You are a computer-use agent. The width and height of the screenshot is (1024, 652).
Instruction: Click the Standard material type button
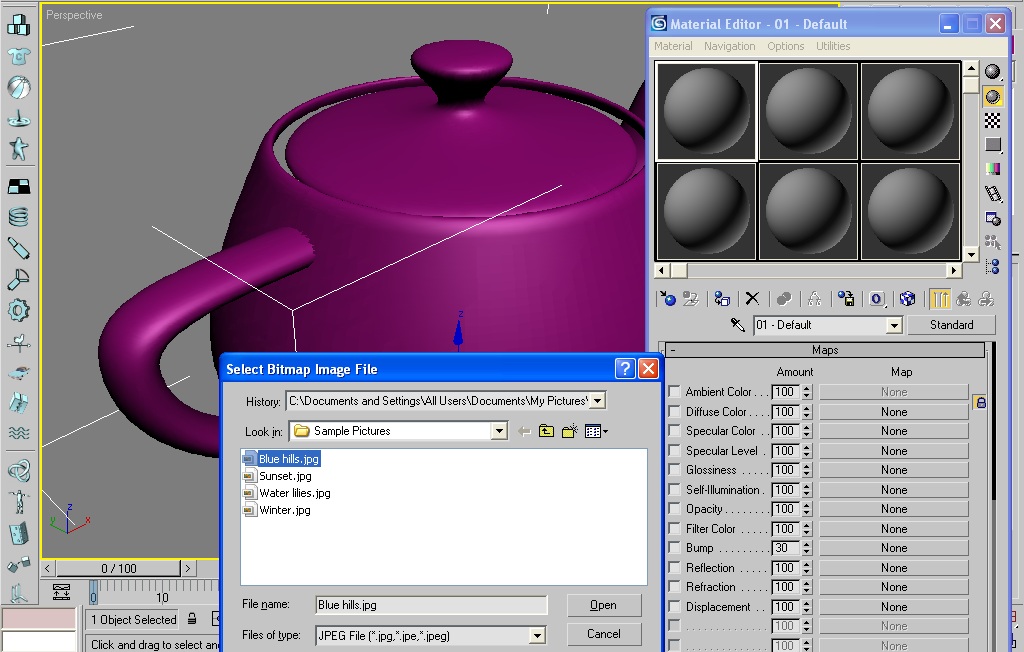coord(950,325)
